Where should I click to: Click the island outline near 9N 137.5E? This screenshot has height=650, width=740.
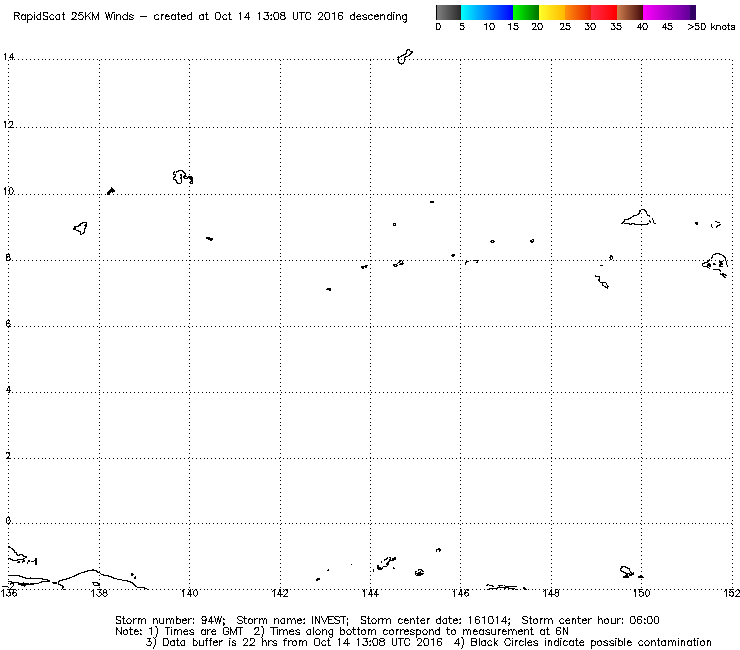(x=80, y=228)
